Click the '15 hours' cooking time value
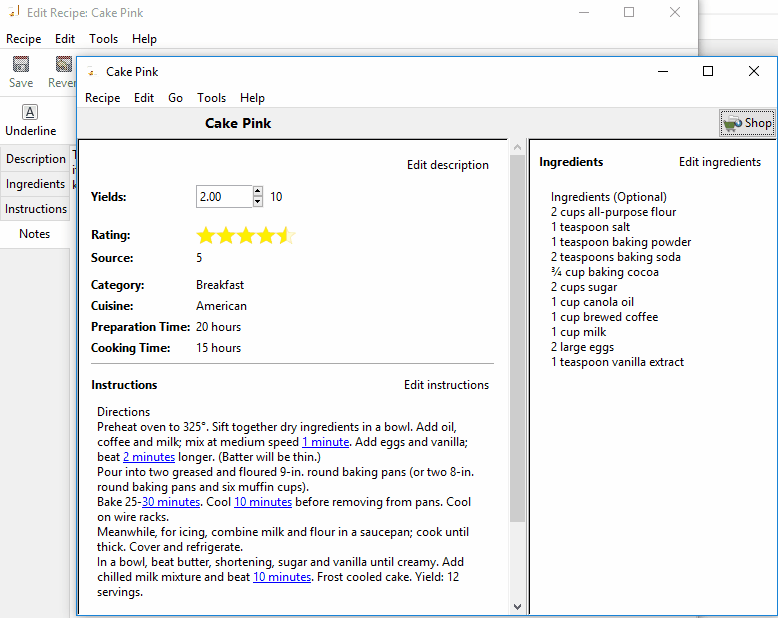 tap(218, 348)
